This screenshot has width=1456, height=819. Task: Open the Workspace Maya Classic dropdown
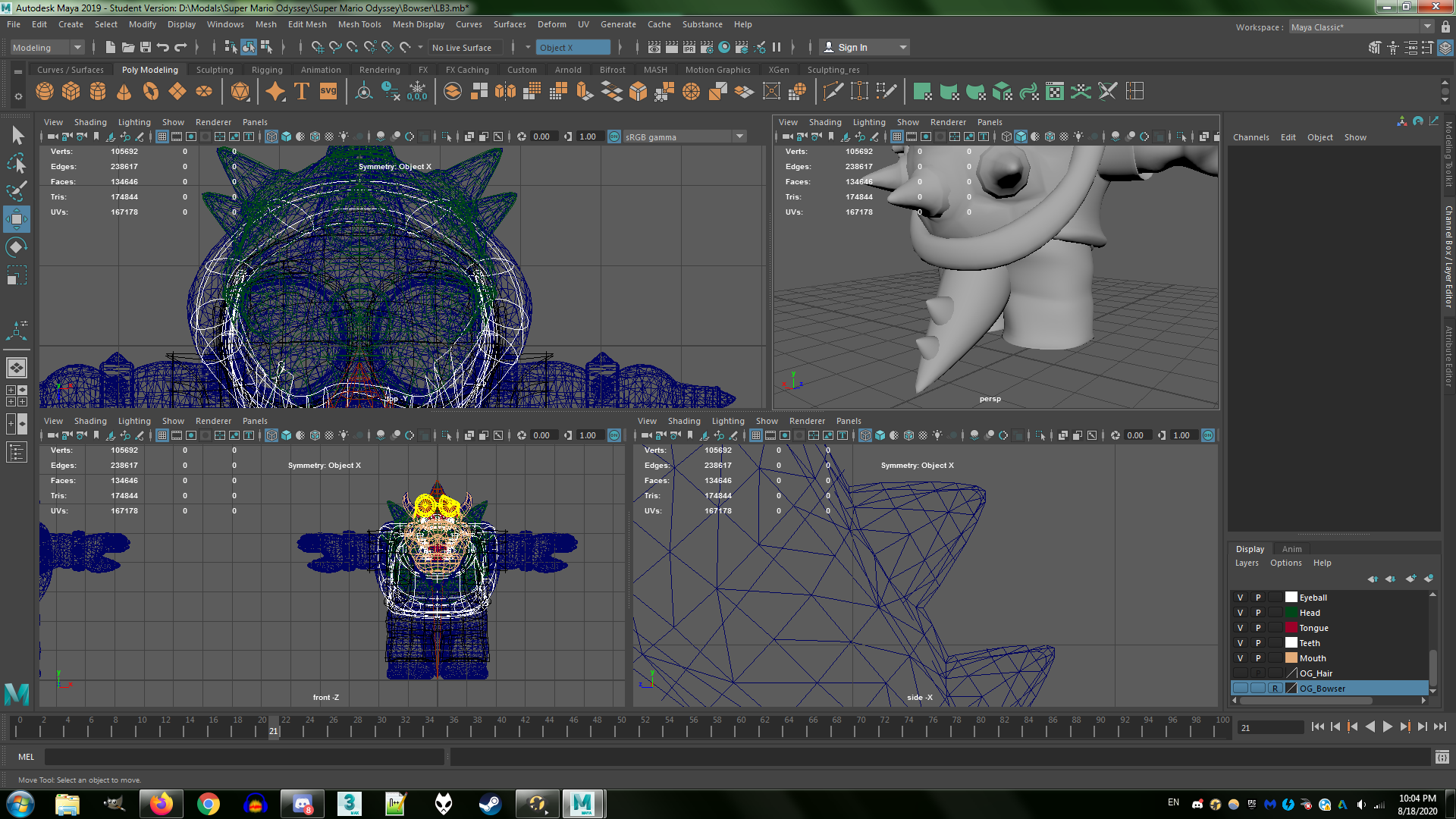[1361, 27]
